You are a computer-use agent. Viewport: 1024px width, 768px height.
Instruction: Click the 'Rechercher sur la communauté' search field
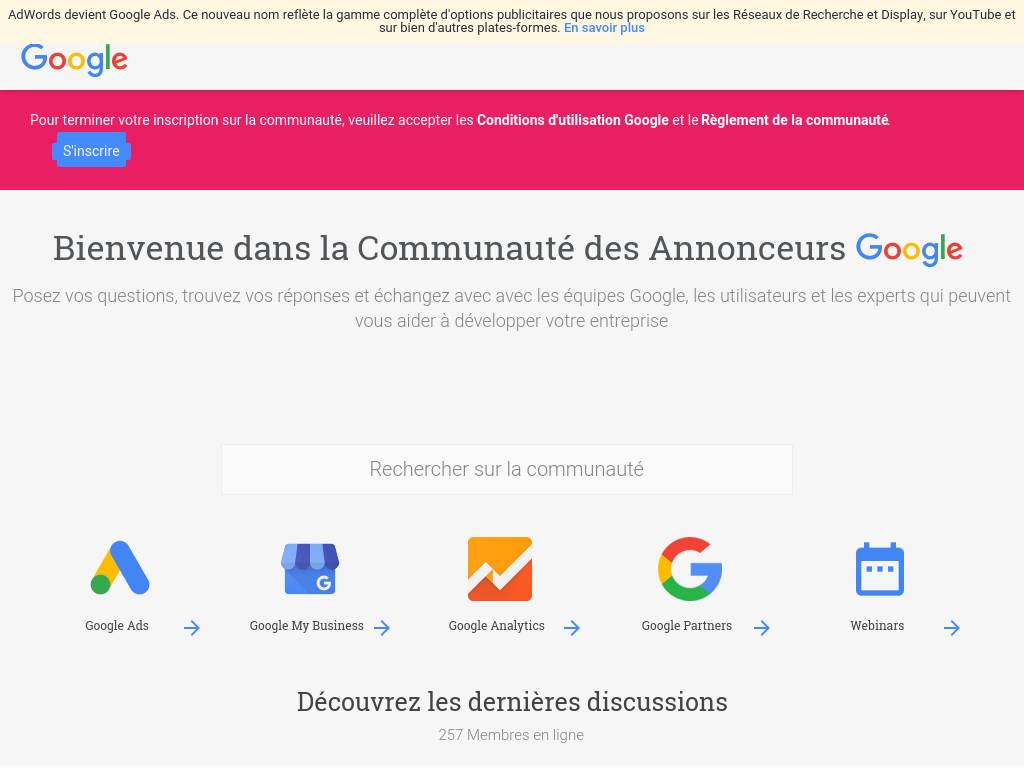pos(507,469)
